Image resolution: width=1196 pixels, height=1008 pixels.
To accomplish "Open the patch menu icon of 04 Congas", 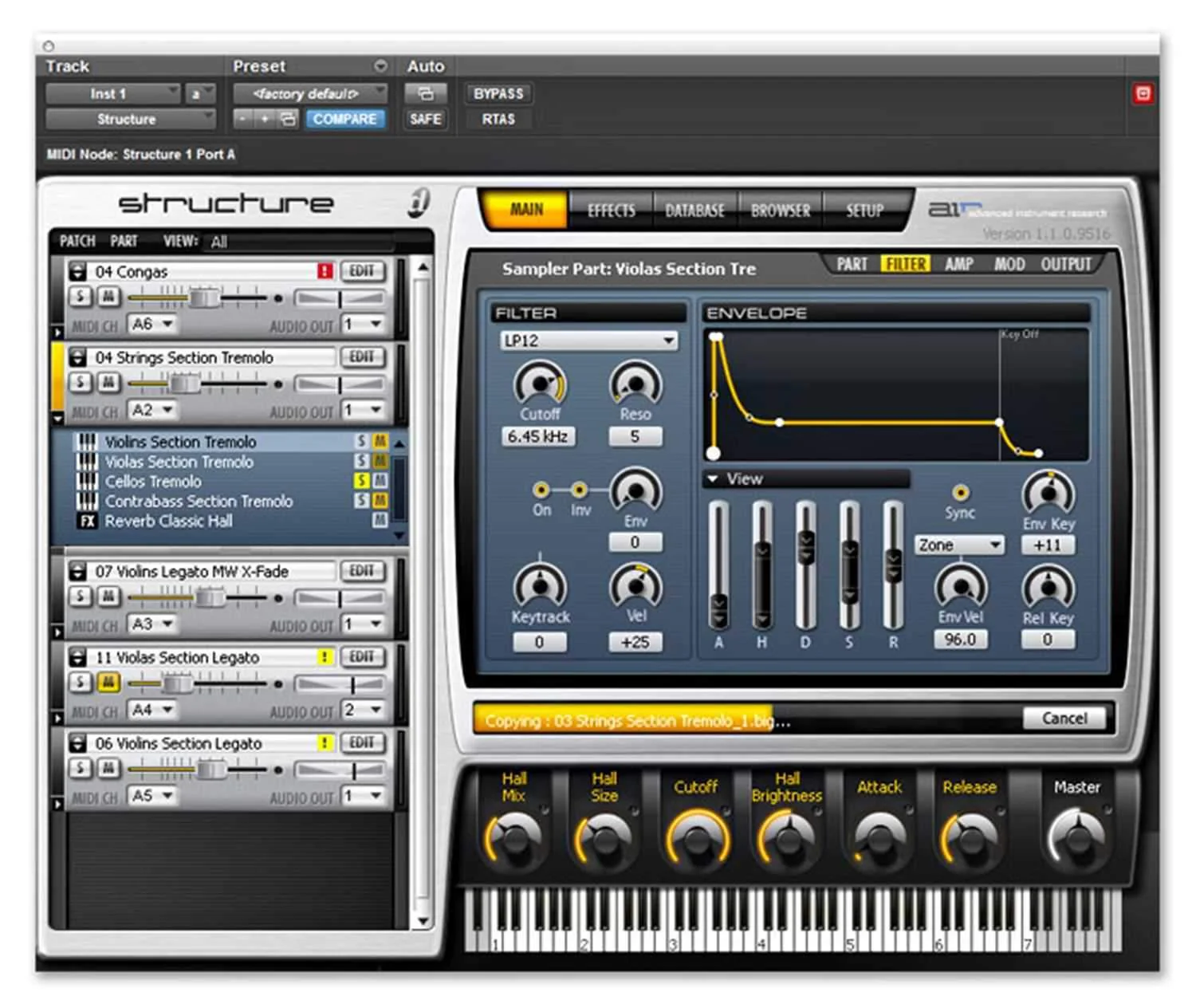I will [77, 271].
